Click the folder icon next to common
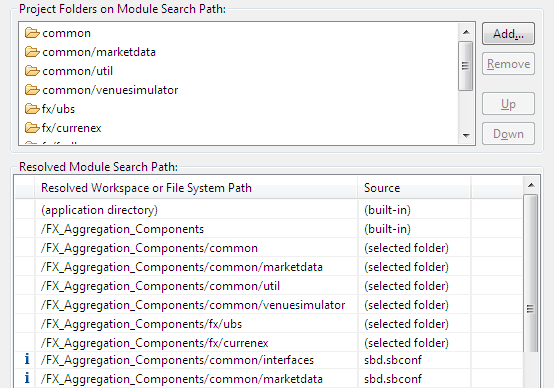Image resolution: width=554 pixels, height=388 pixels. pyautogui.click(x=32, y=33)
